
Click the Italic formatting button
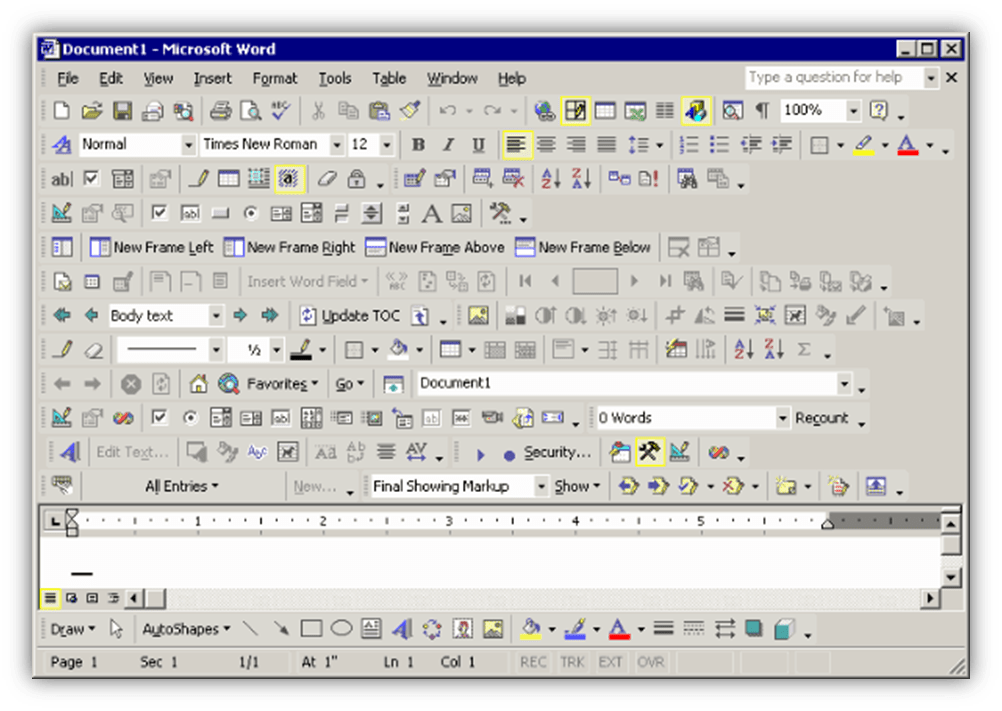pyautogui.click(x=449, y=145)
